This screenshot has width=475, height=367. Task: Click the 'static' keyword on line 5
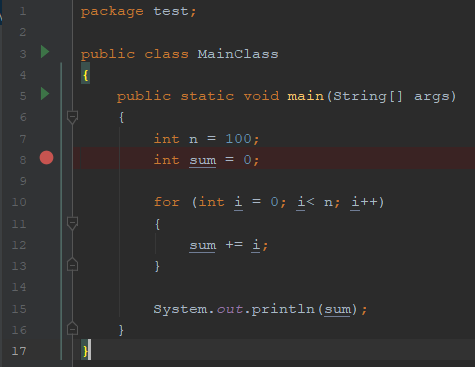tap(207, 96)
